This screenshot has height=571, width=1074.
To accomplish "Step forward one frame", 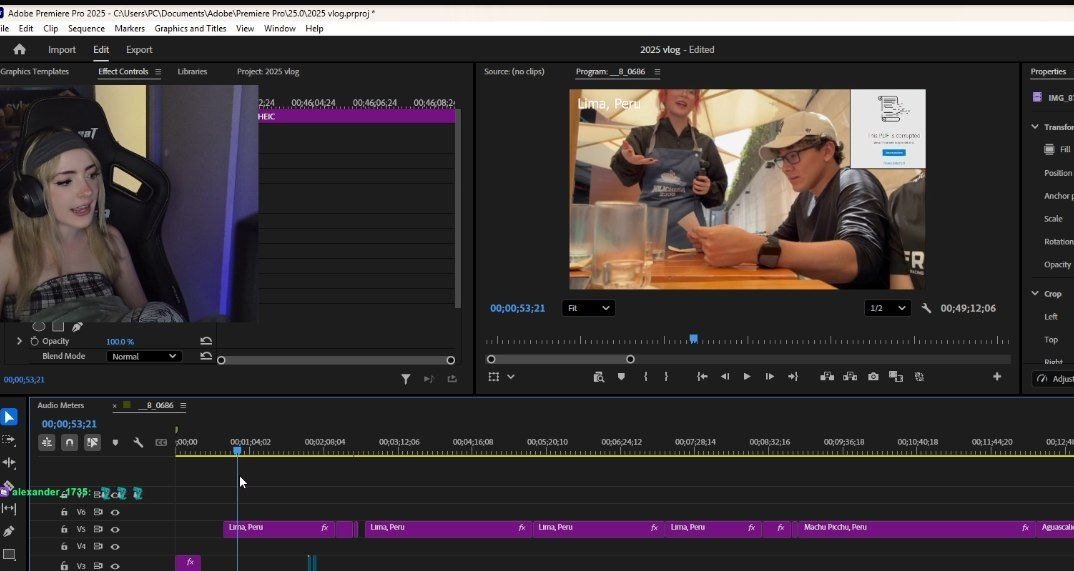I will click(x=769, y=377).
